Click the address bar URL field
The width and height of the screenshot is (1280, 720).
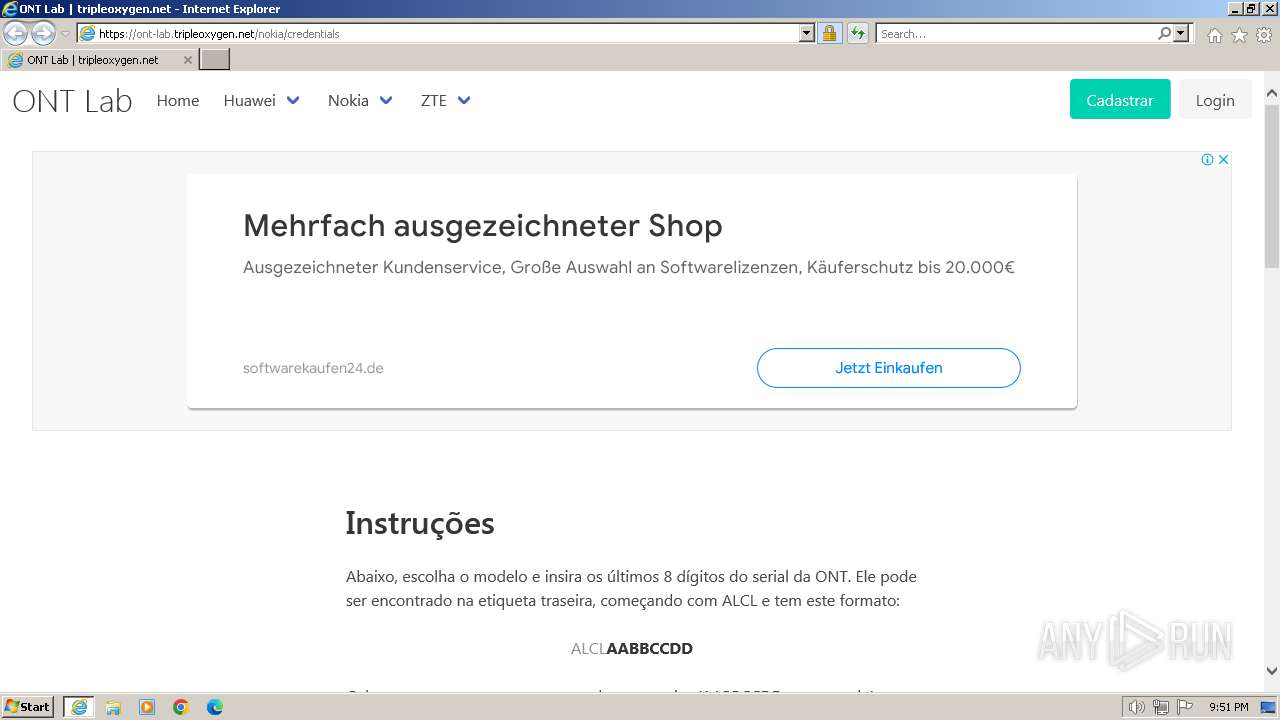point(438,34)
